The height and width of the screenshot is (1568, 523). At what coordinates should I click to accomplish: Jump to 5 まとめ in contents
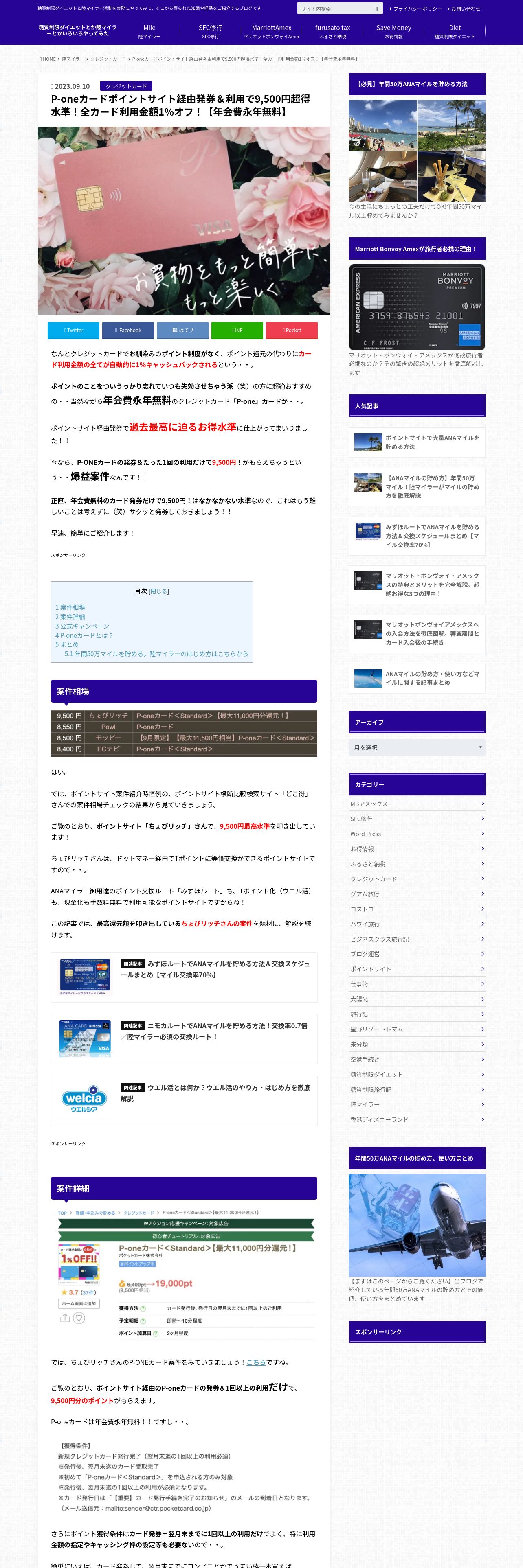point(67,644)
